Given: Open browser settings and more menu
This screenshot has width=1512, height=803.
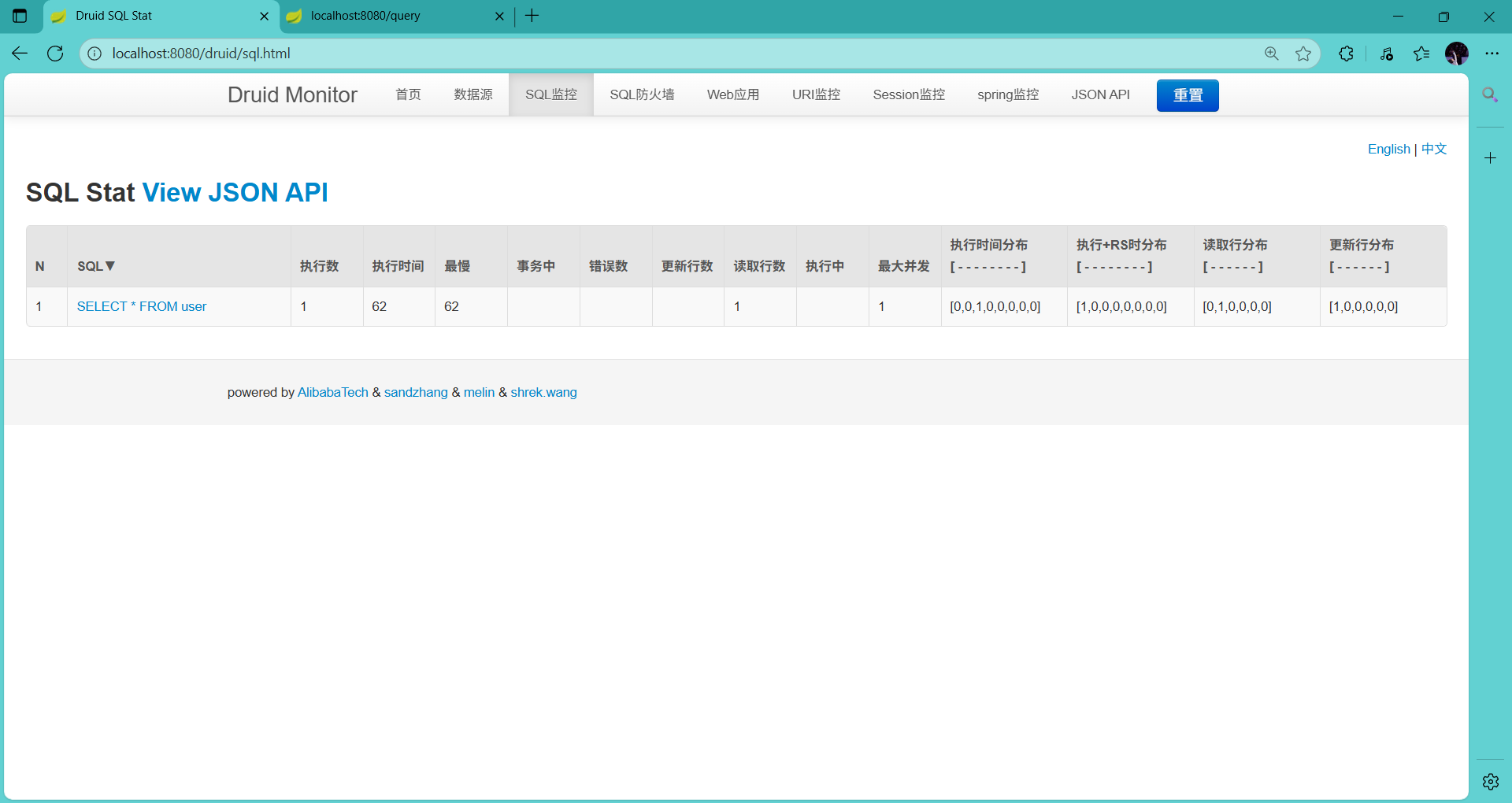Looking at the screenshot, I should tap(1492, 54).
